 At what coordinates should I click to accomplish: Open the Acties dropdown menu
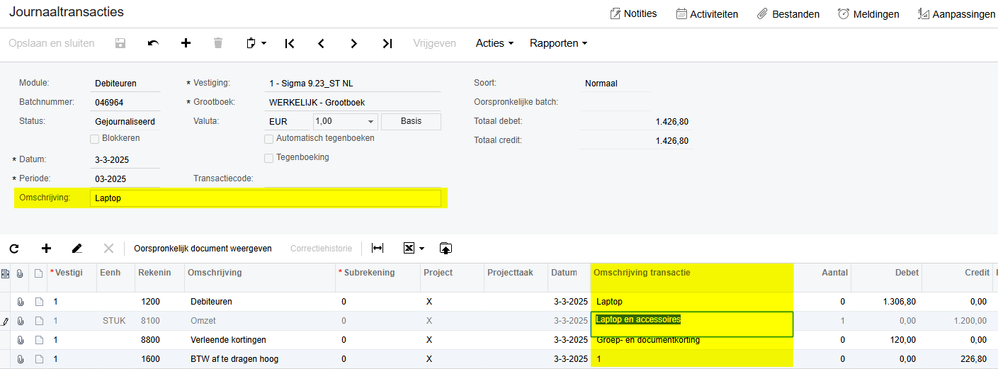coord(495,43)
